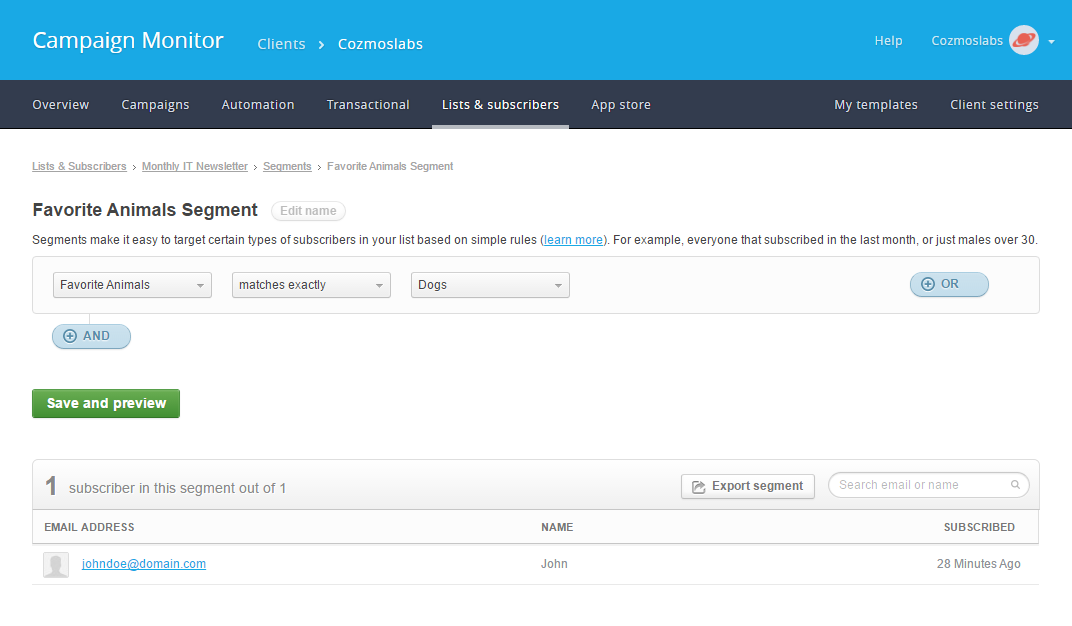Open johndoe@domain.com subscriber link
This screenshot has height=626, width=1072.
tap(144, 564)
